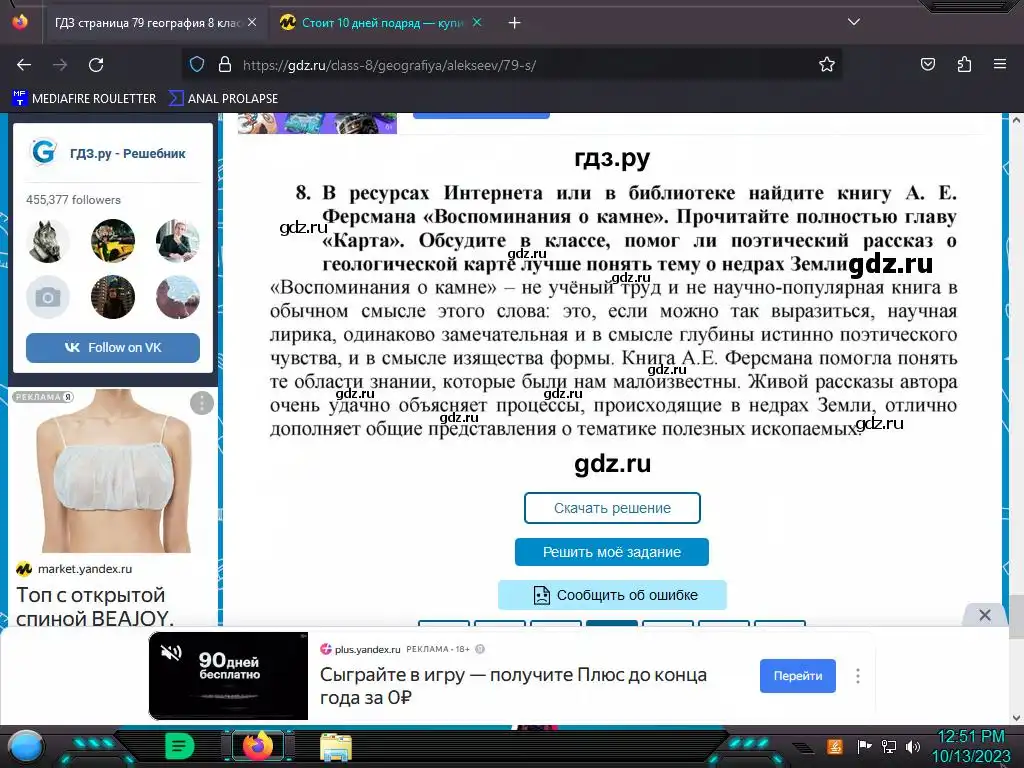Open ГДЗ.ру - Решебник VK group link
The height and width of the screenshot is (768, 1024).
(127, 153)
